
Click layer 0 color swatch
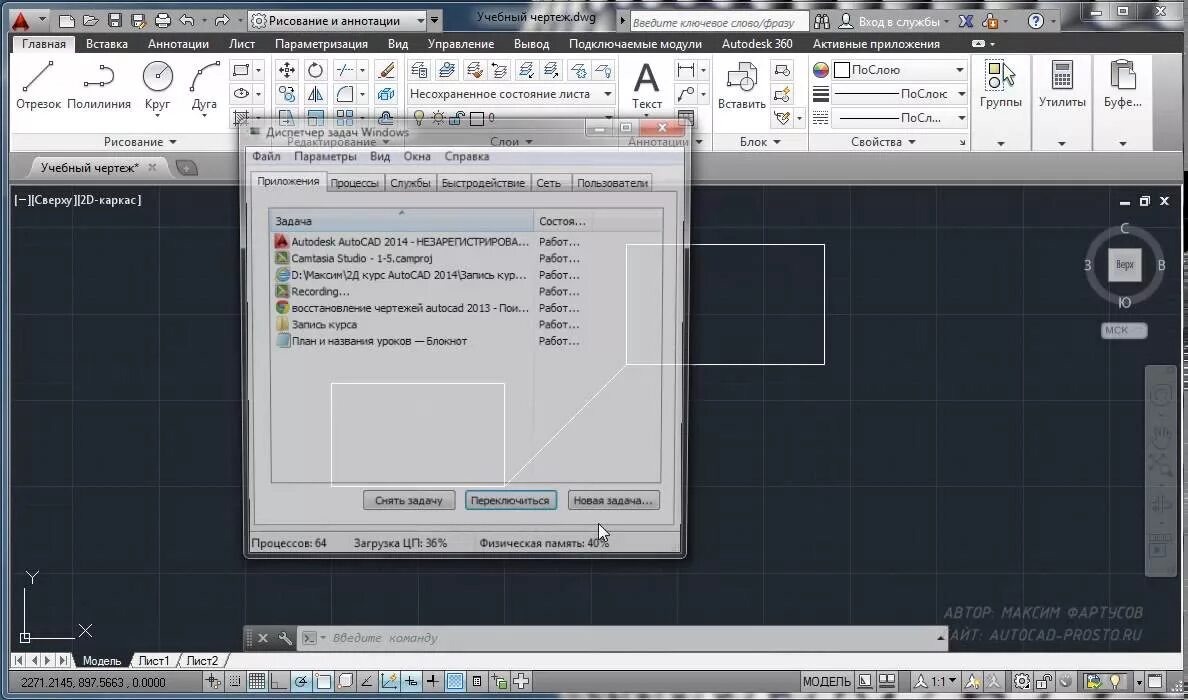pos(477,118)
